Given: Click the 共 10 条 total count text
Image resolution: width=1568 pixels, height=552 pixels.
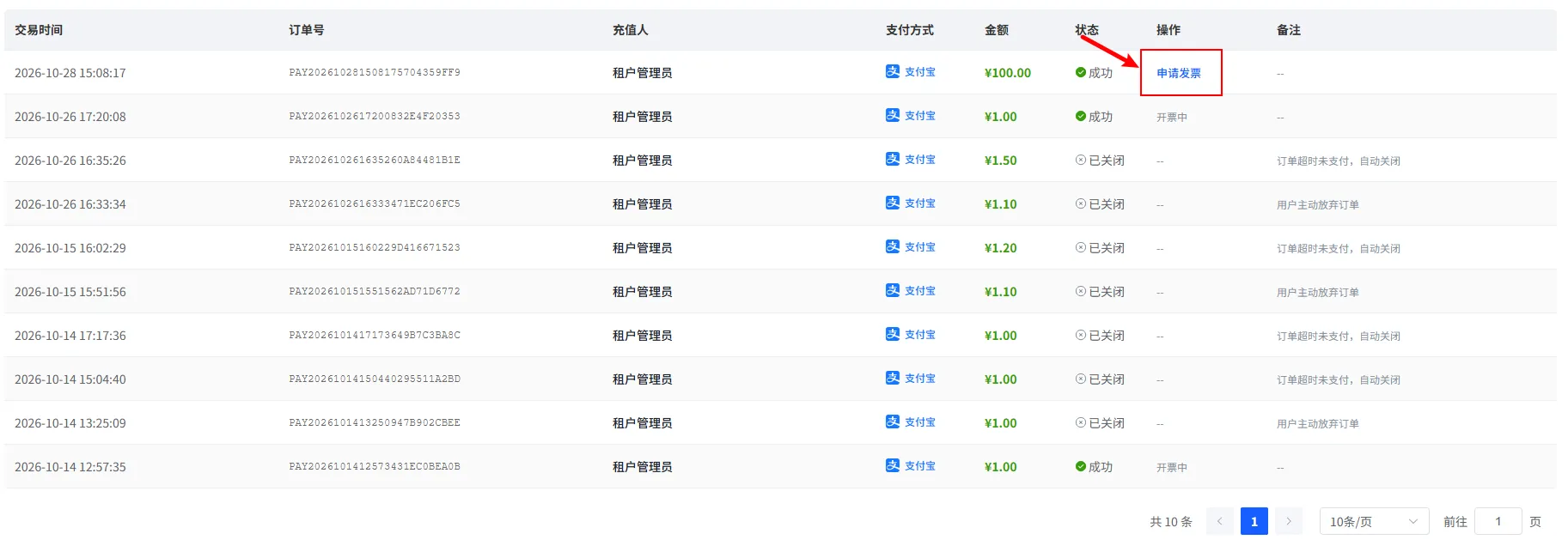Looking at the screenshot, I should click(1171, 522).
